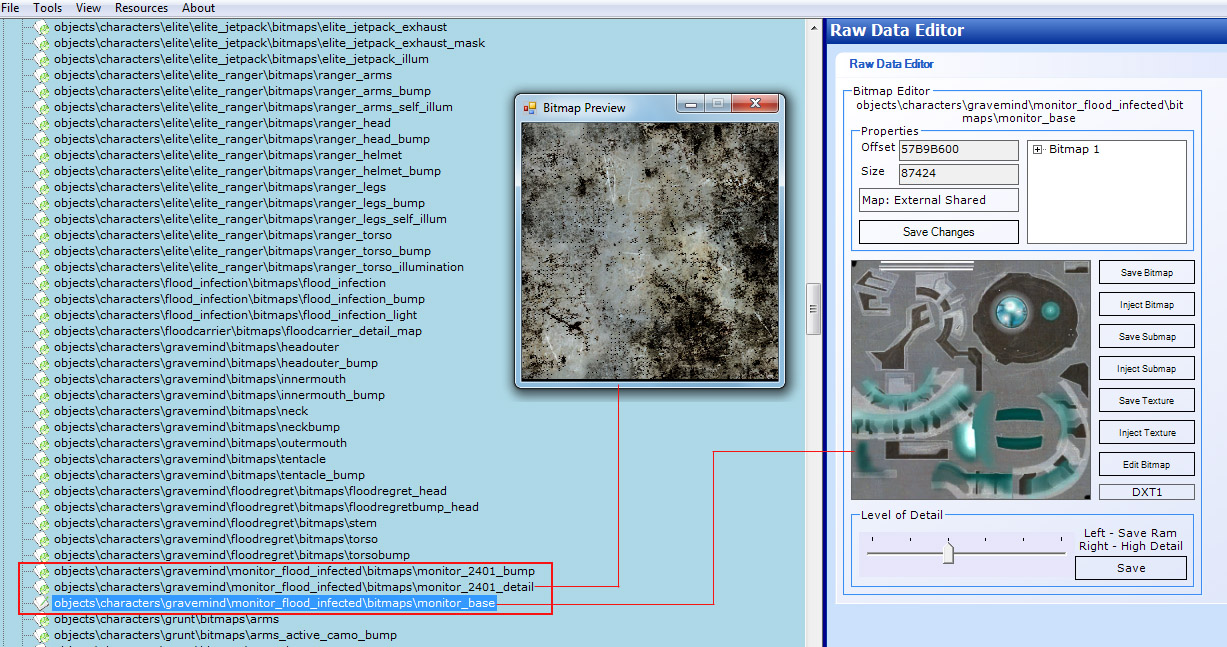The height and width of the screenshot is (647, 1227).
Task: Open the File menu
Action: [11, 8]
